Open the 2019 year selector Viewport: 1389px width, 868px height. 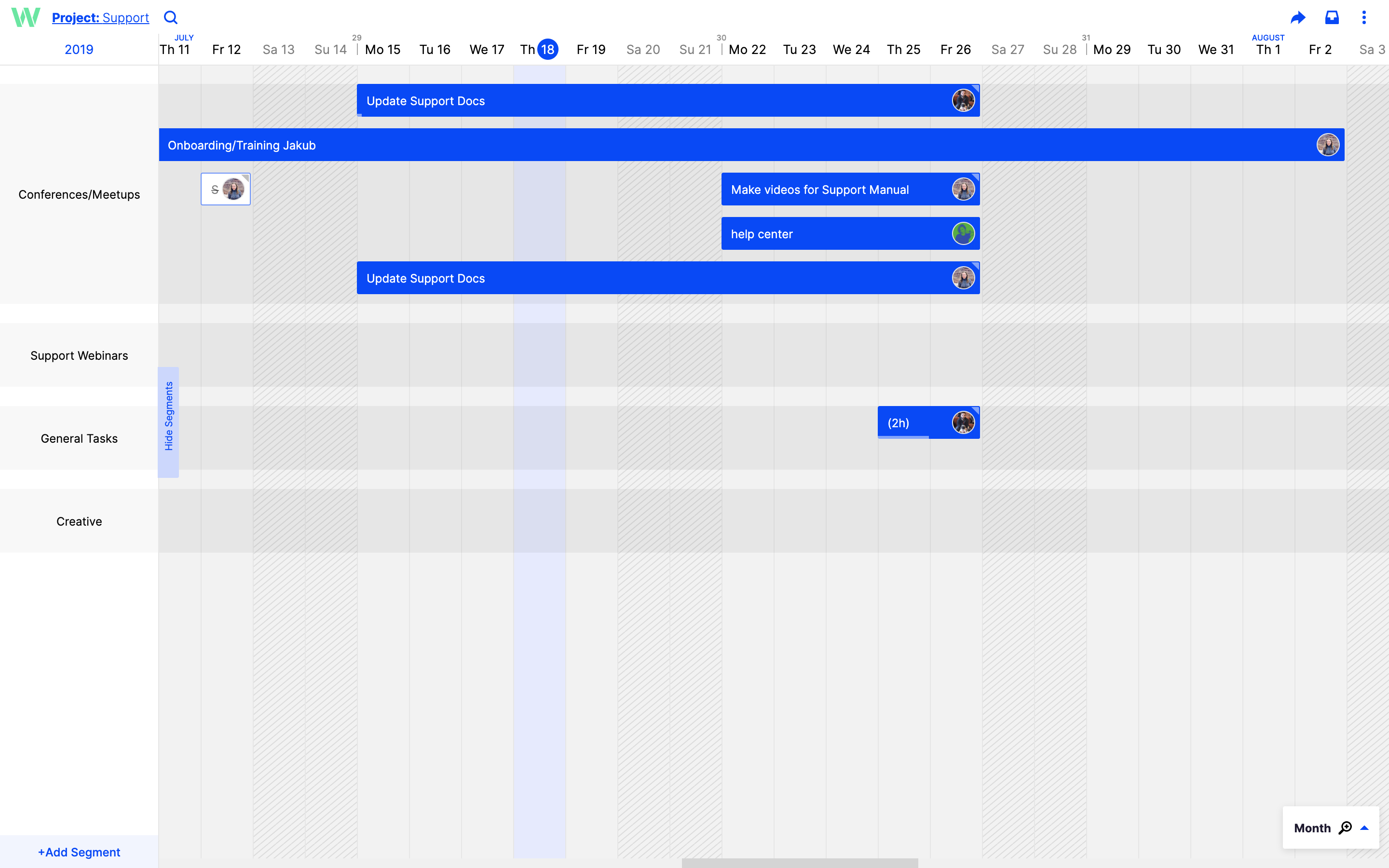coord(79,49)
